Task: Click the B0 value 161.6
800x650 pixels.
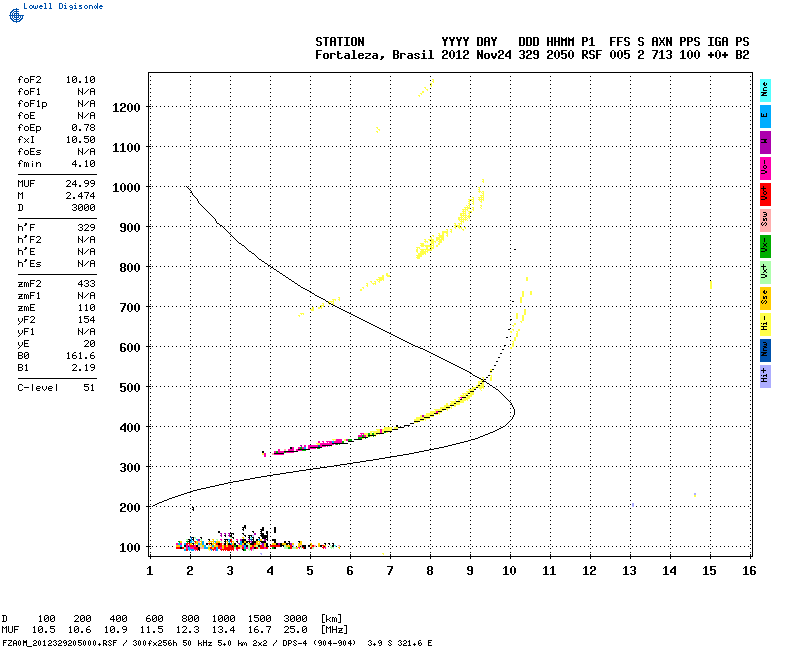Action: (x=81, y=356)
